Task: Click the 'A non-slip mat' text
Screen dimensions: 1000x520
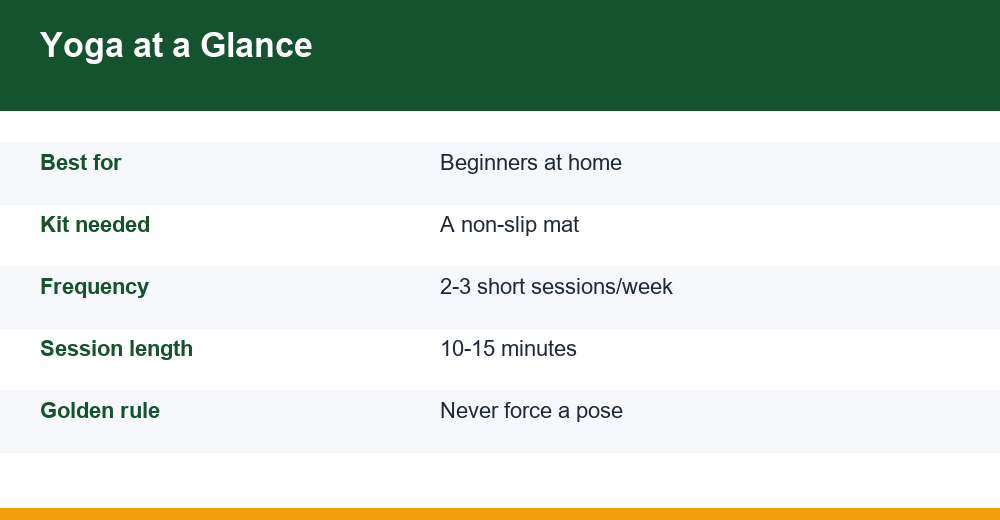Action: point(510,225)
